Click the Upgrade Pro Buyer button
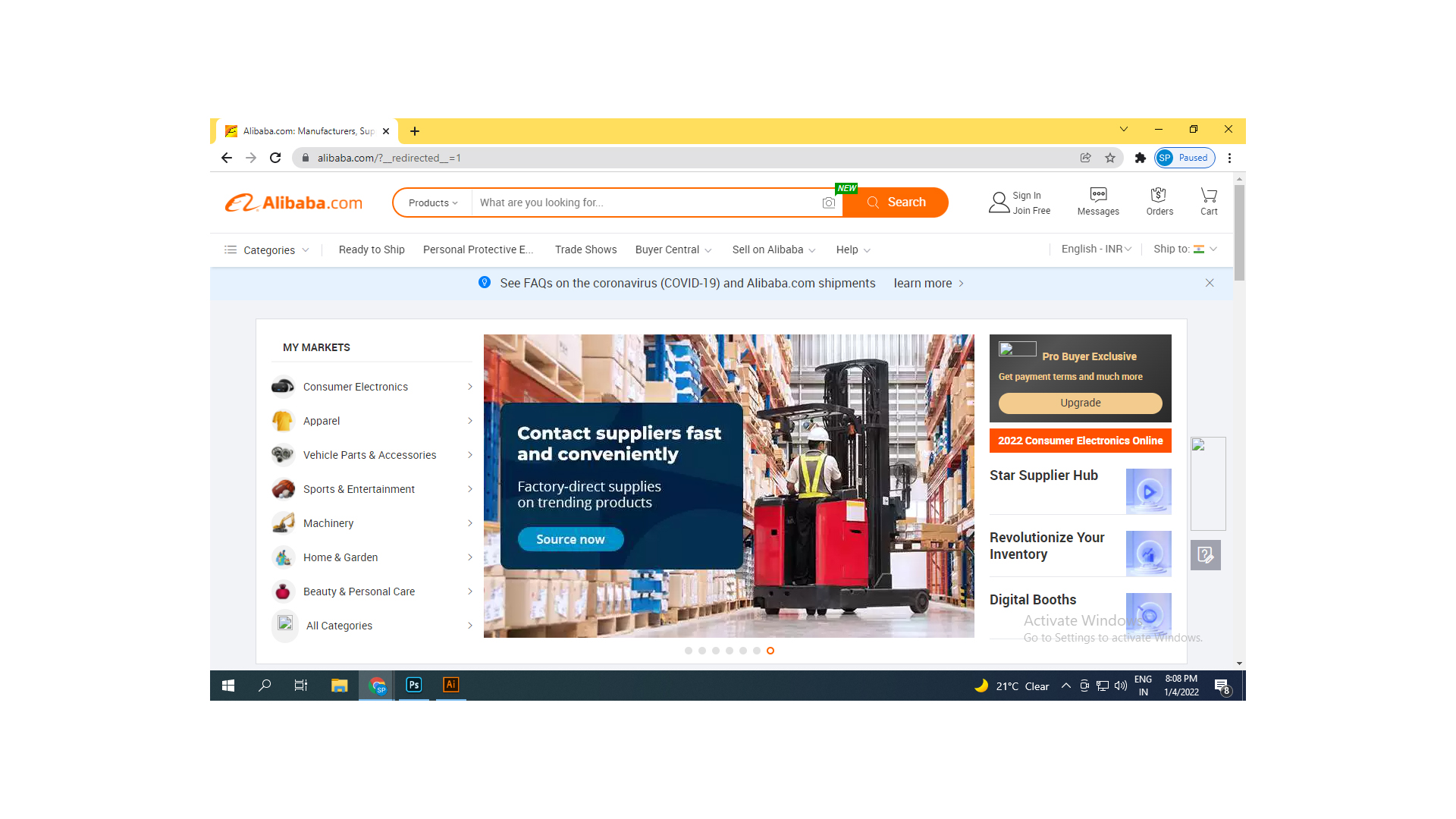The image size is (1456, 819). click(1080, 402)
